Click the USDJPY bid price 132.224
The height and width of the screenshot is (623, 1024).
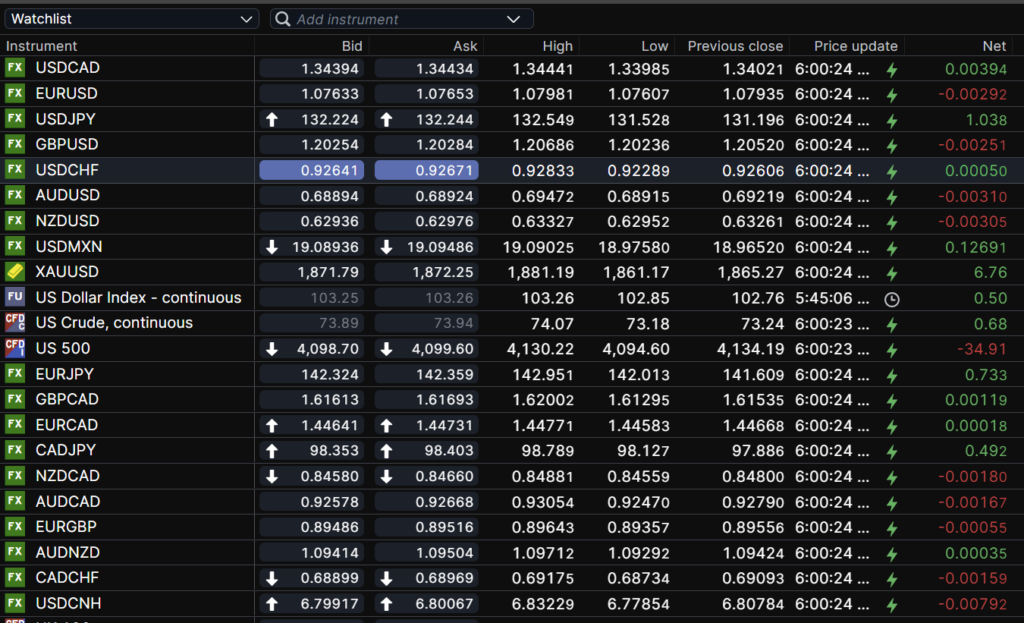tap(311, 119)
